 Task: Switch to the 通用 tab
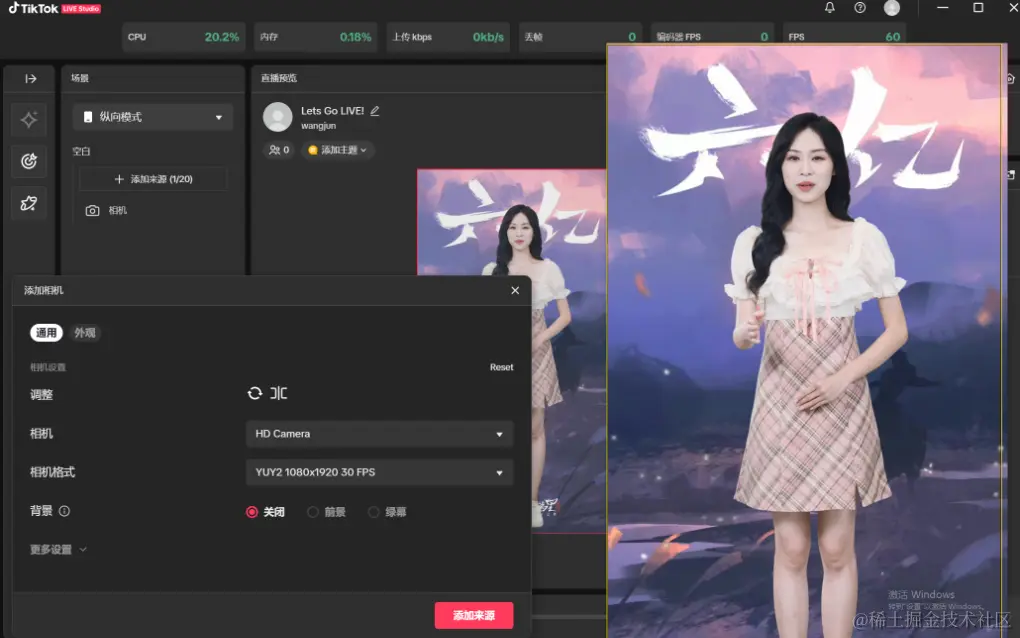click(x=46, y=333)
